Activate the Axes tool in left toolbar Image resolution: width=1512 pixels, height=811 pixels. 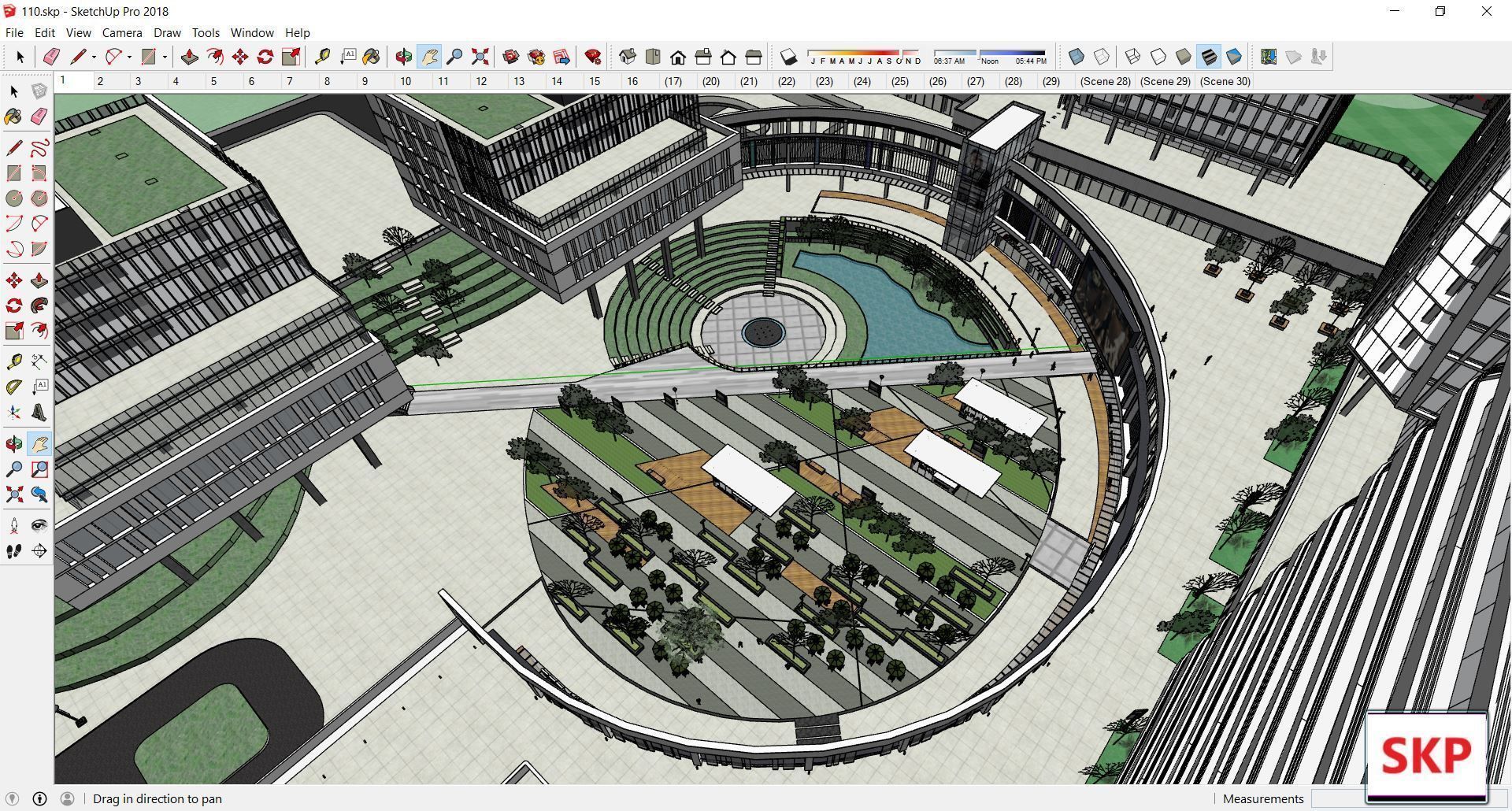[x=14, y=413]
